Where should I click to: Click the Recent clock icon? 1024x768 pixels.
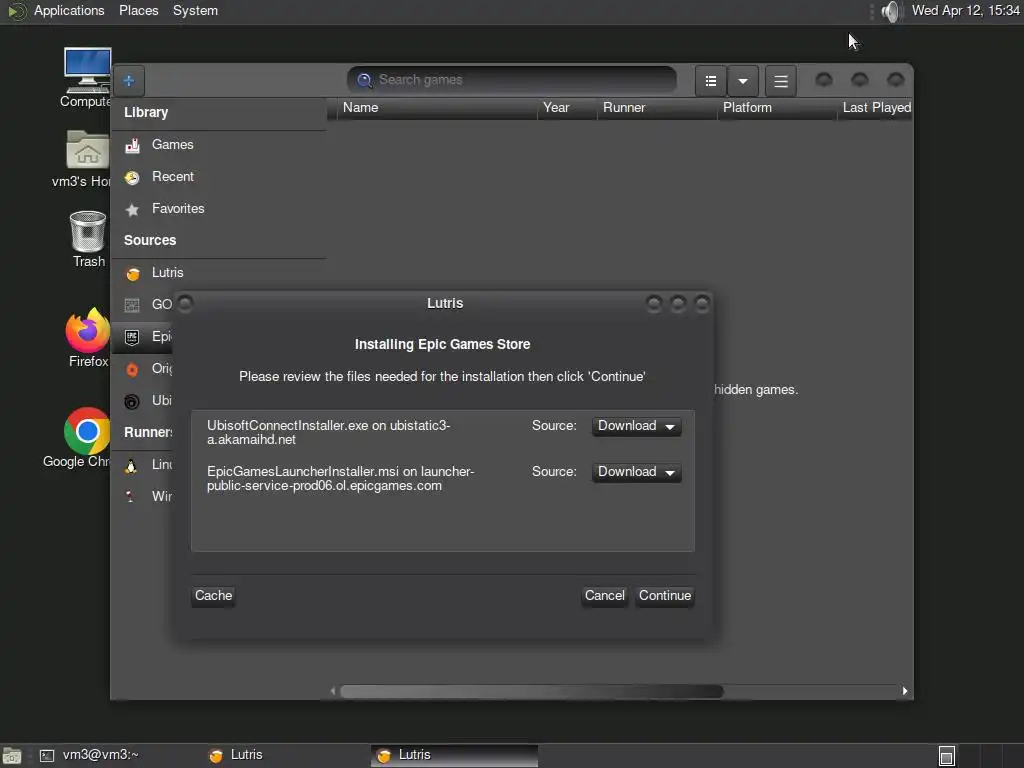[x=132, y=178]
